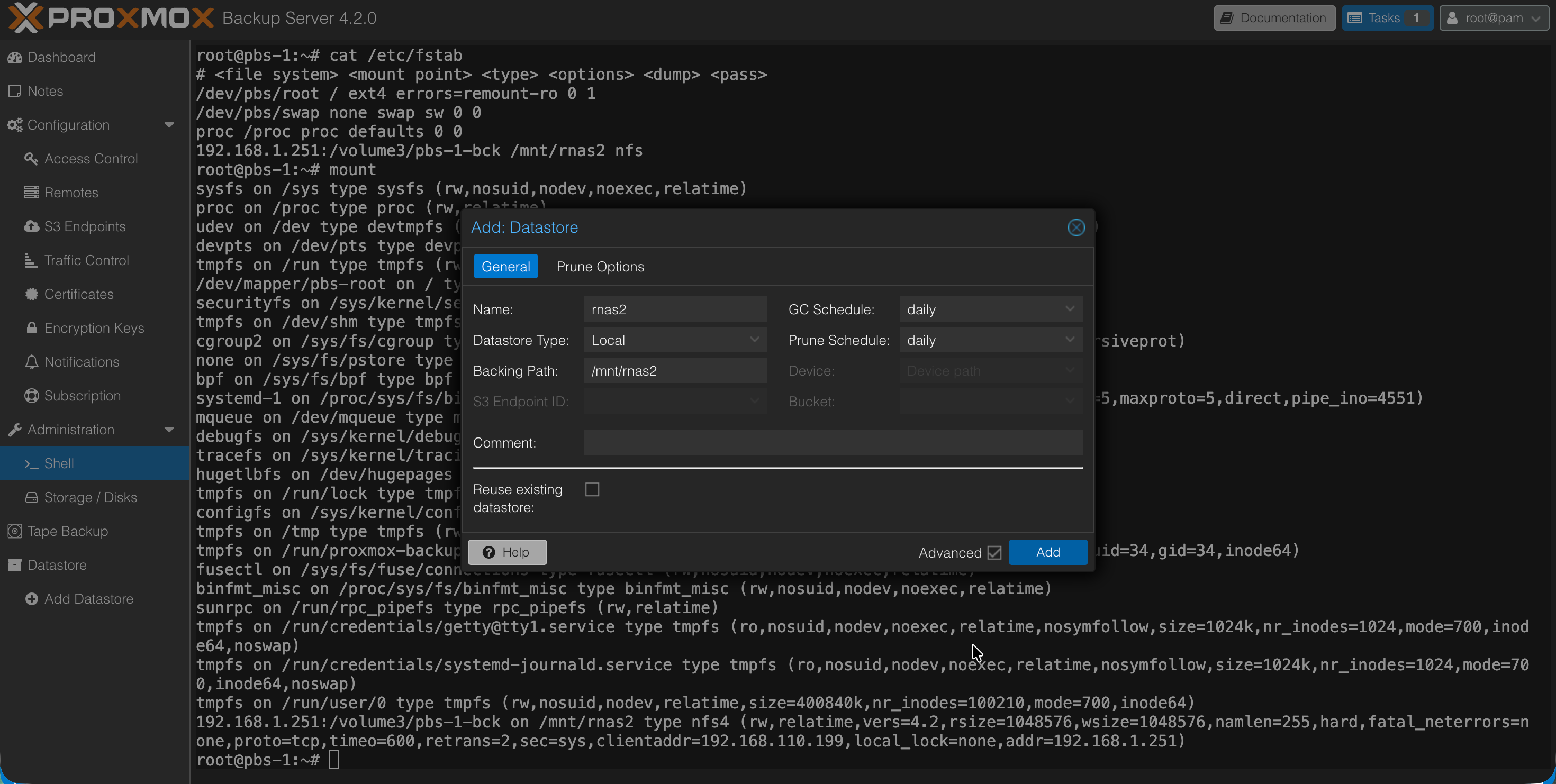Click the Help button

point(508,552)
